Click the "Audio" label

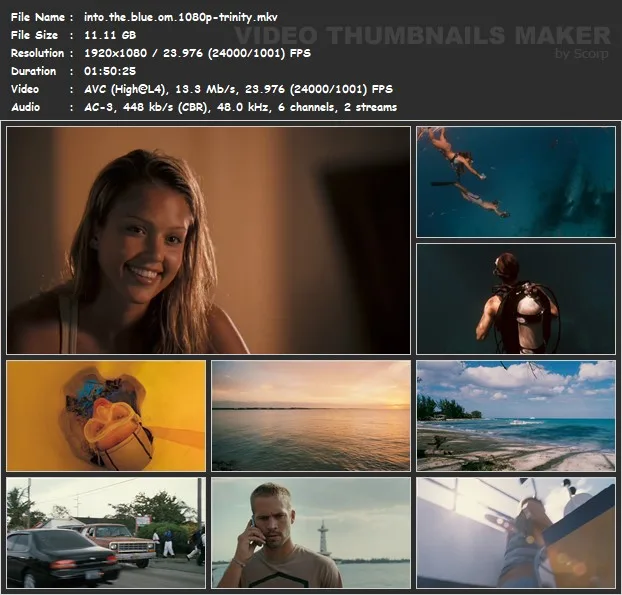25,107
